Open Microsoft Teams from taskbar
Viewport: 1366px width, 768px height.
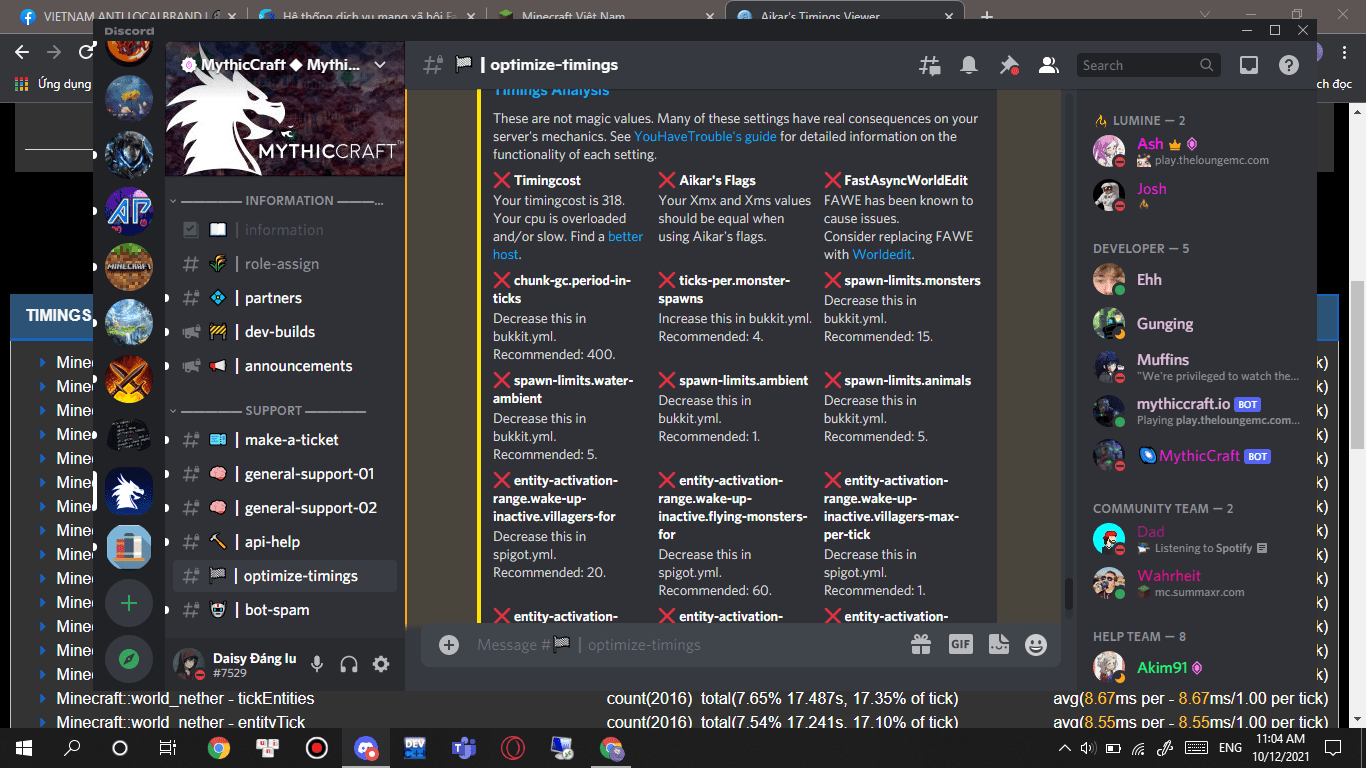tap(464, 747)
